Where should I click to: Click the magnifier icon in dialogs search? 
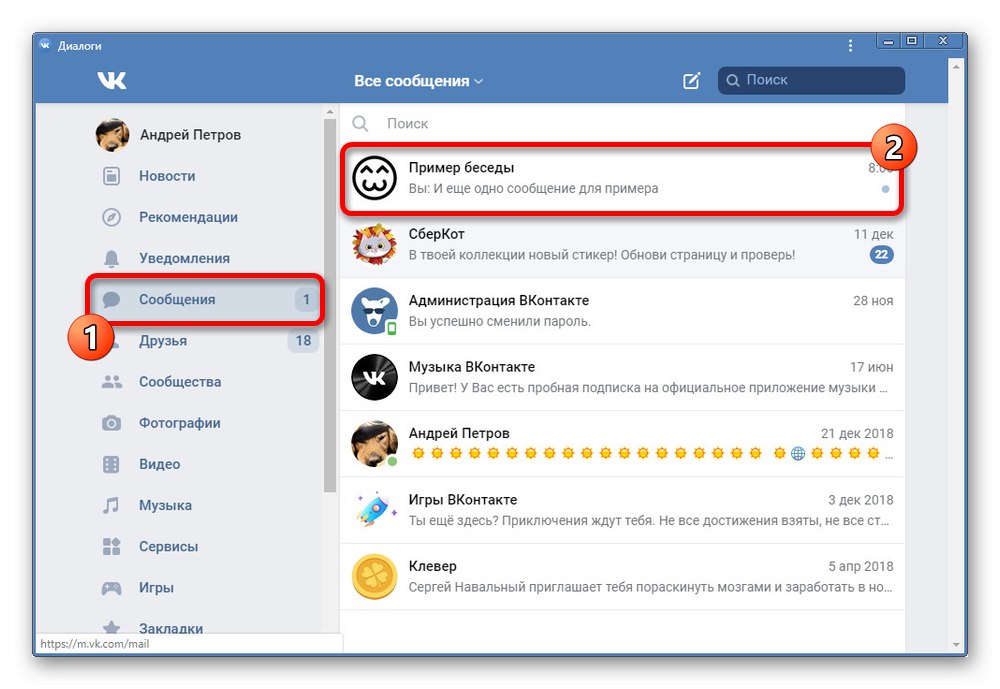tap(360, 123)
